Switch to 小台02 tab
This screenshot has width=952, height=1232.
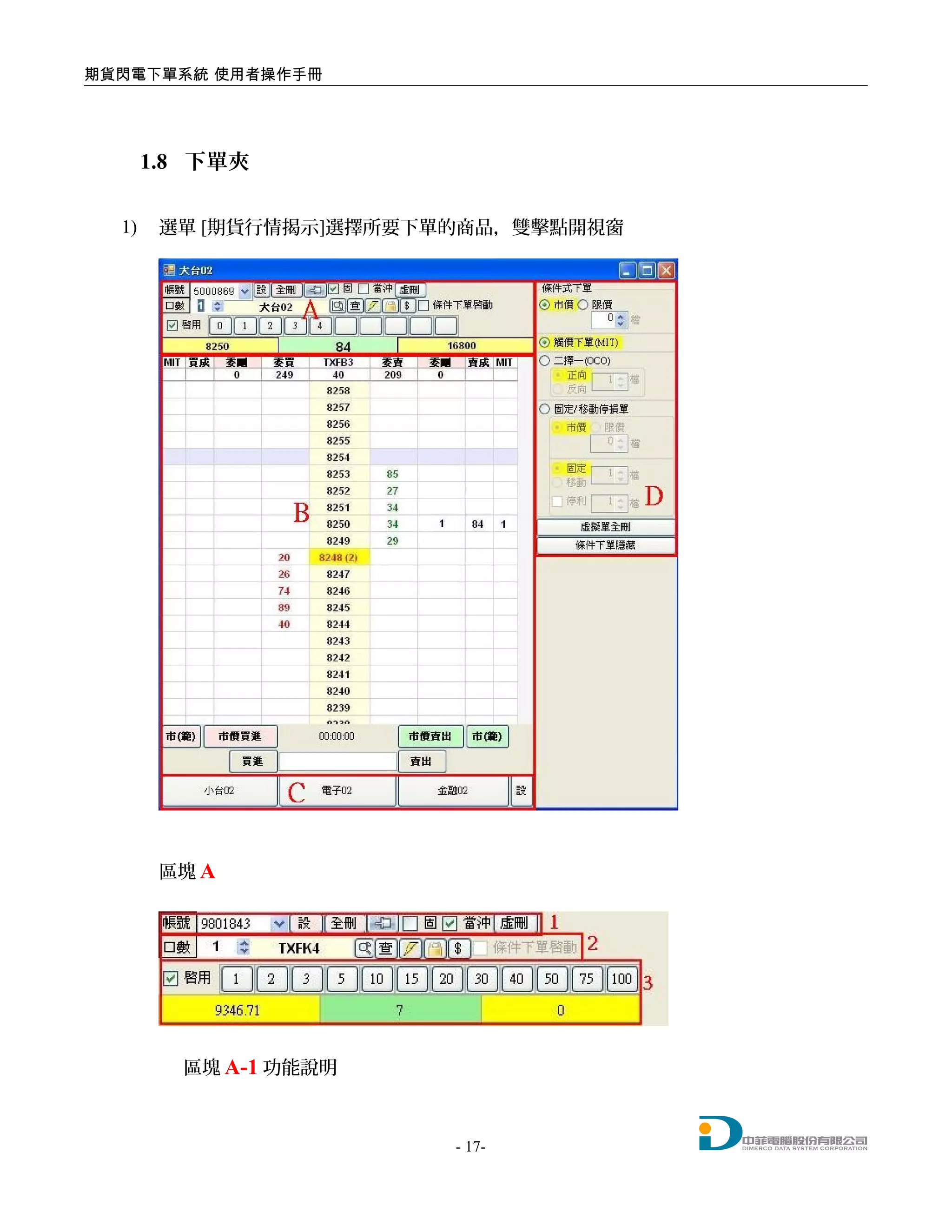pos(219,791)
